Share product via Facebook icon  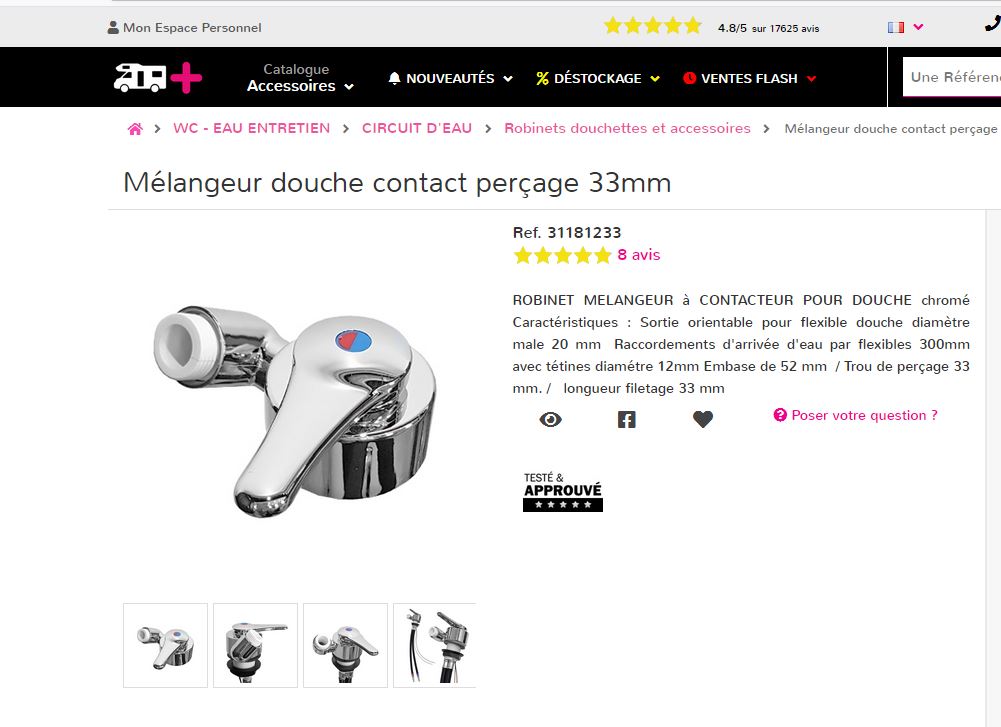[626, 419]
